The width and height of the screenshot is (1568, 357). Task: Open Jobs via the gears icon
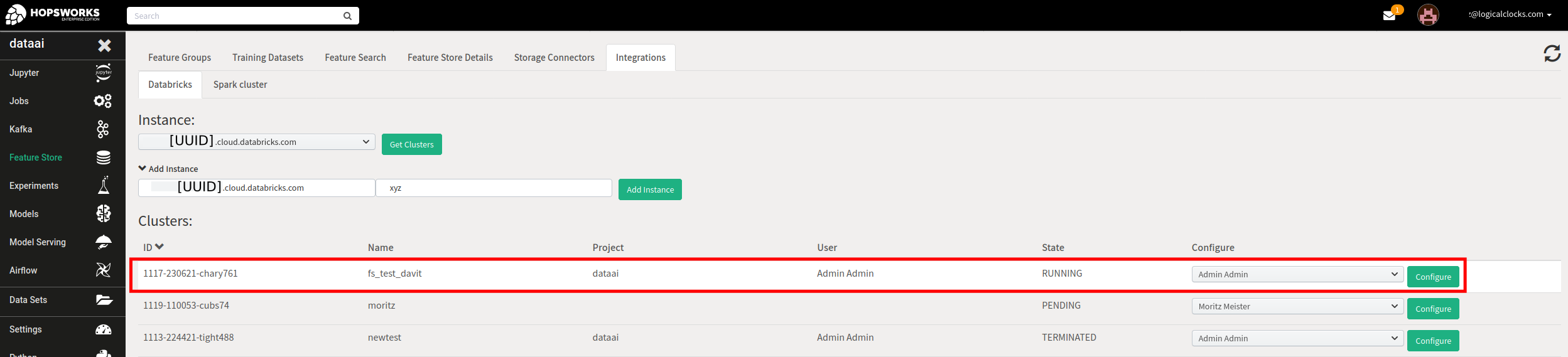103,101
